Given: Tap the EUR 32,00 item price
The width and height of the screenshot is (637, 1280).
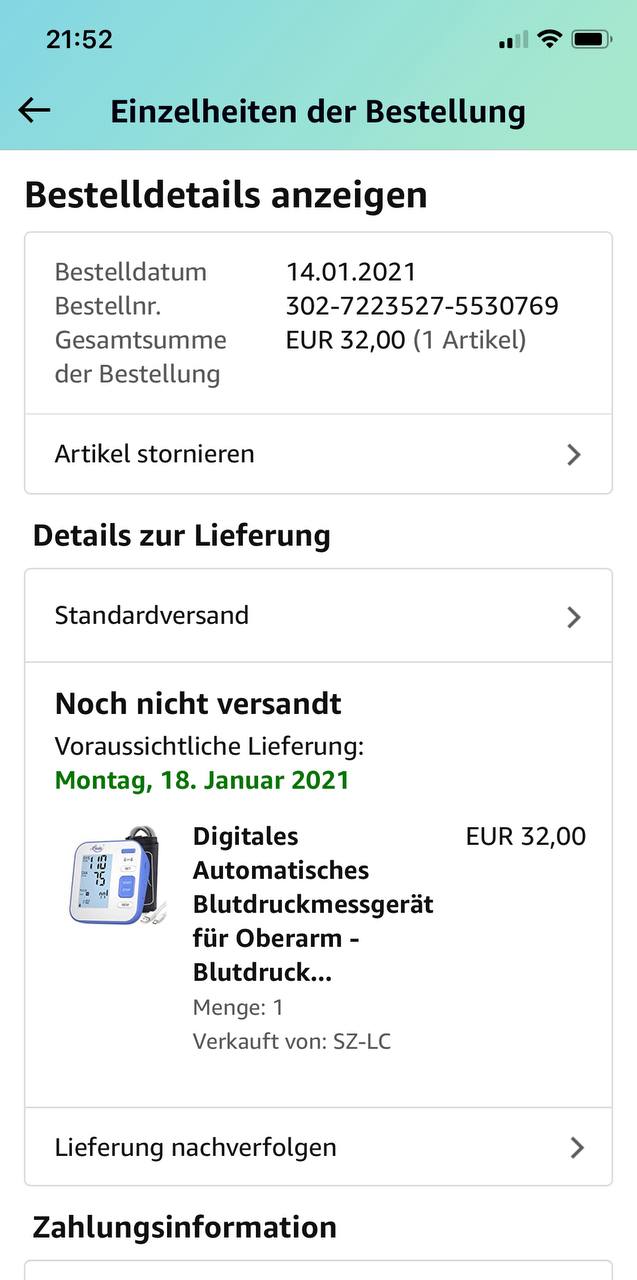Looking at the screenshot, I should (526, 836).
